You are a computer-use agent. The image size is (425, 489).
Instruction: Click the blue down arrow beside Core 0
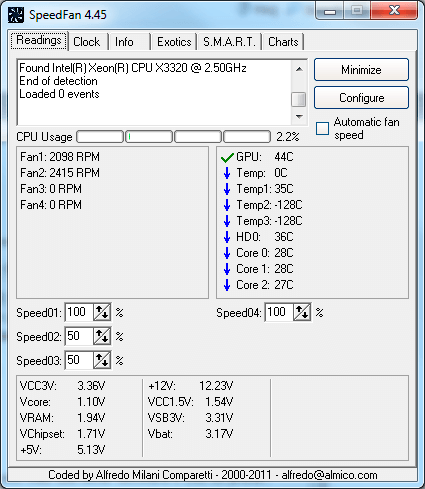click(x=227, y=253)
